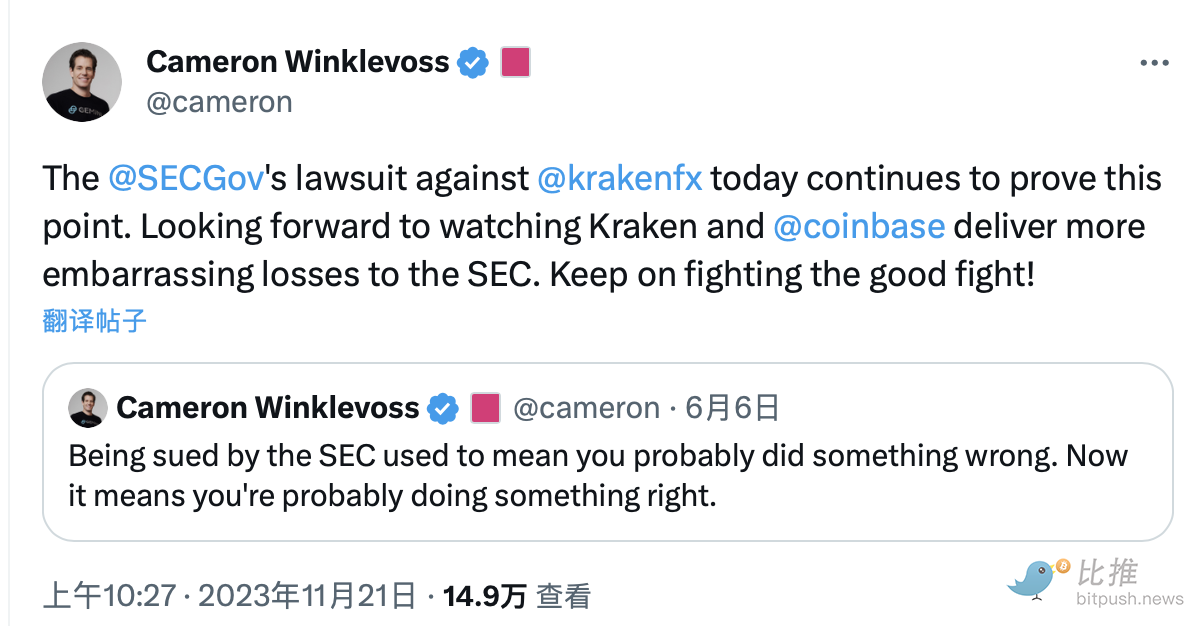Click the pink square badge in the quoted tweet

pyautogui.click(x=485, y=408)
